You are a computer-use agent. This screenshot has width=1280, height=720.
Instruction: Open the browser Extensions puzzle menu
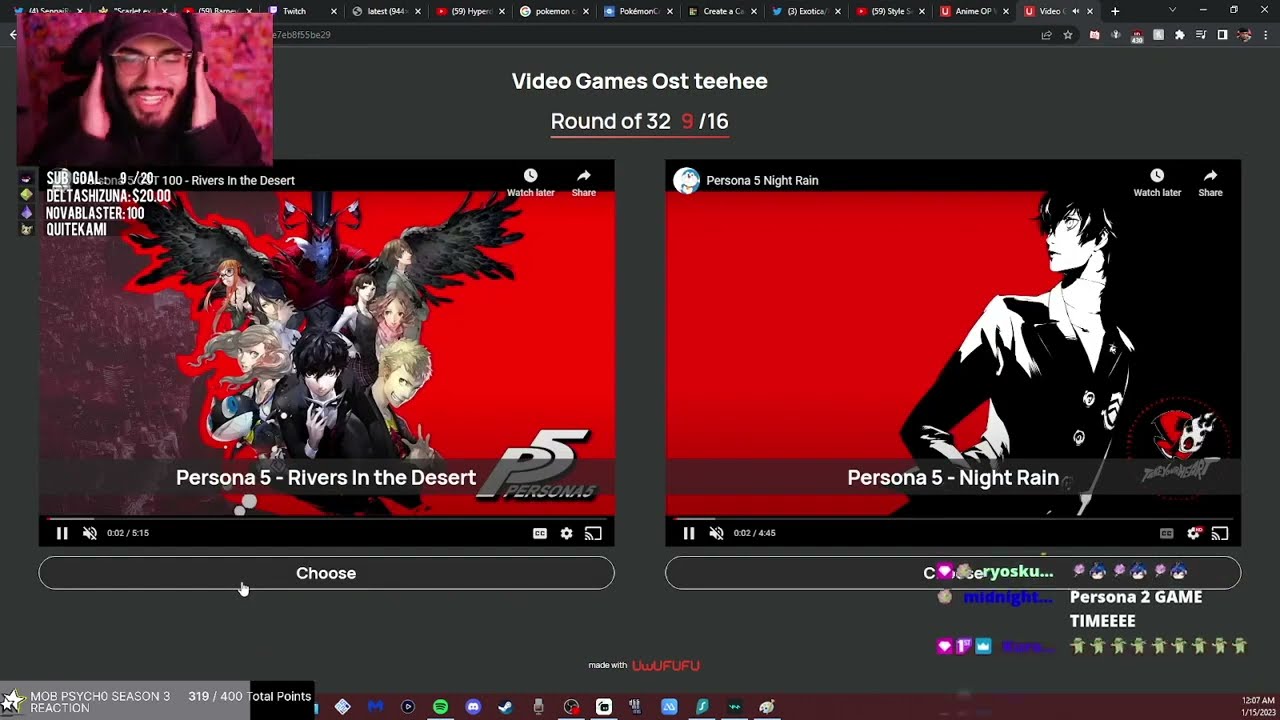[1180, 35]
